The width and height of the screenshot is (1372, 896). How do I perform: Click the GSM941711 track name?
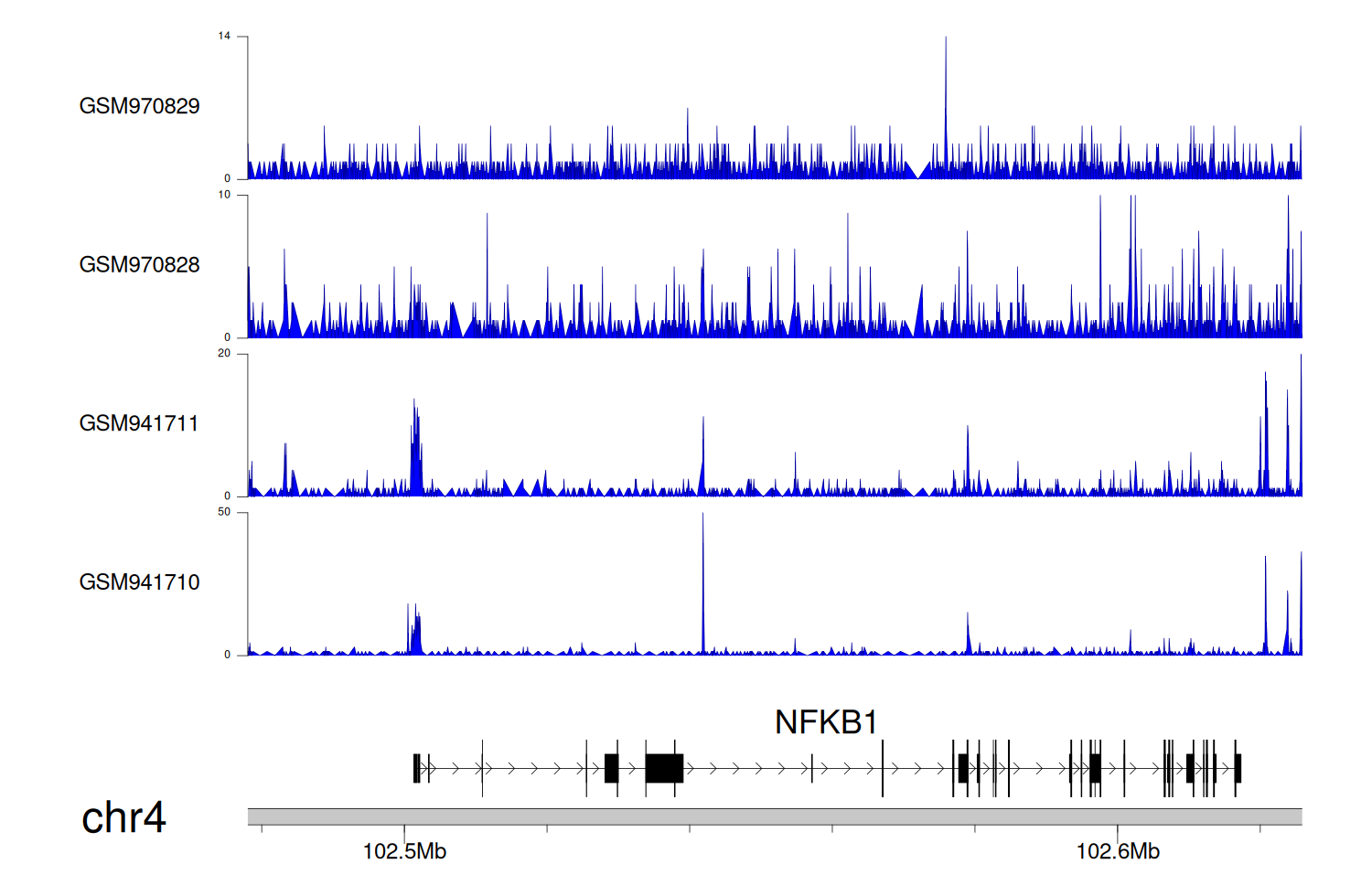click(139, 423)
